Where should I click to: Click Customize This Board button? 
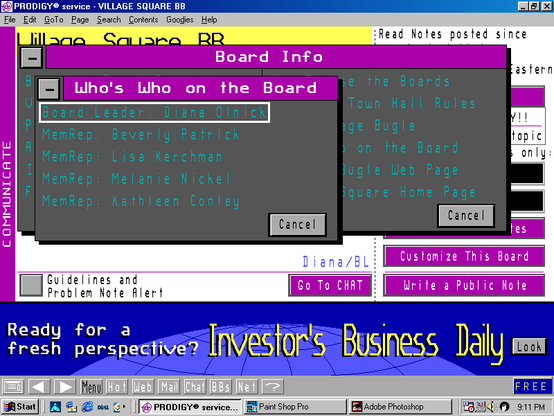pyautogui.click(x=464, y=256)
